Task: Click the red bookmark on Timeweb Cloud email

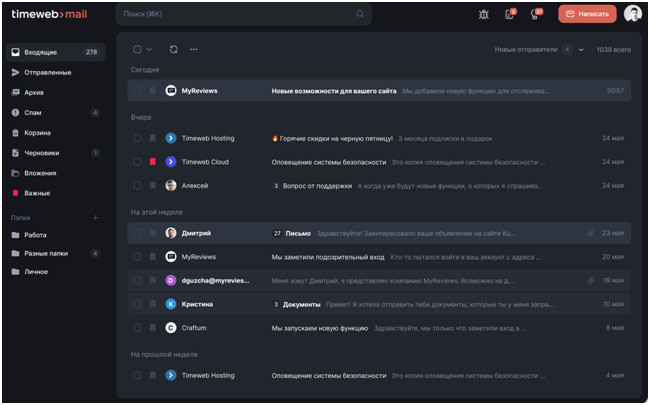Action: point(153,161)
